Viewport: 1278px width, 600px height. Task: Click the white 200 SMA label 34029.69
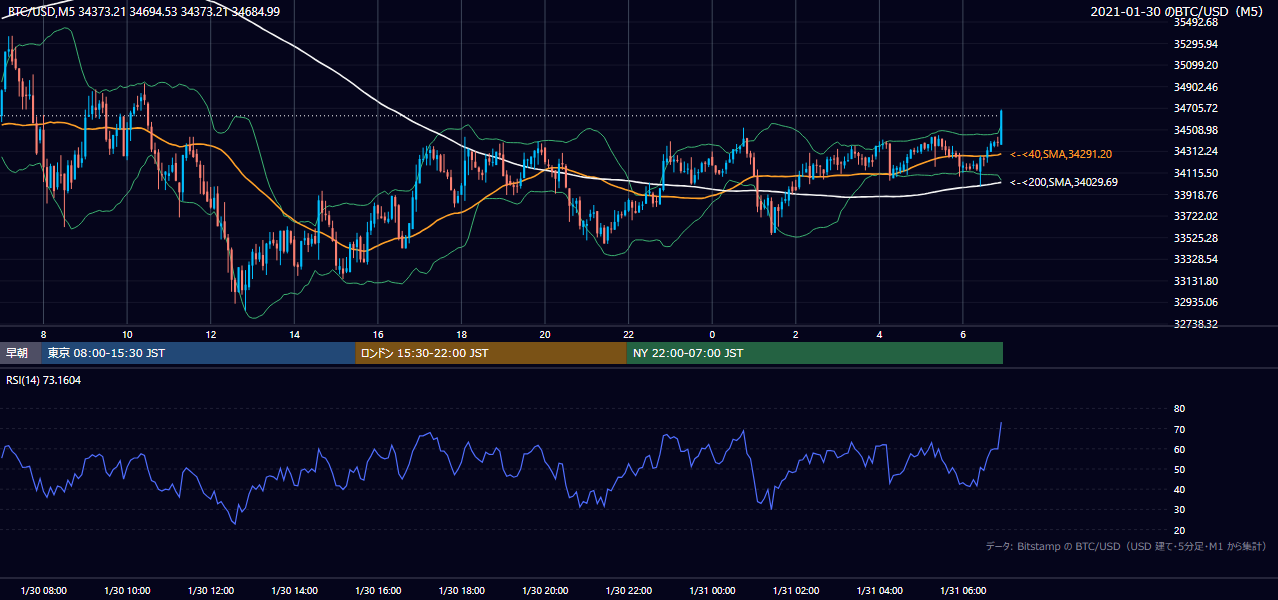[x=1064, y=182]
